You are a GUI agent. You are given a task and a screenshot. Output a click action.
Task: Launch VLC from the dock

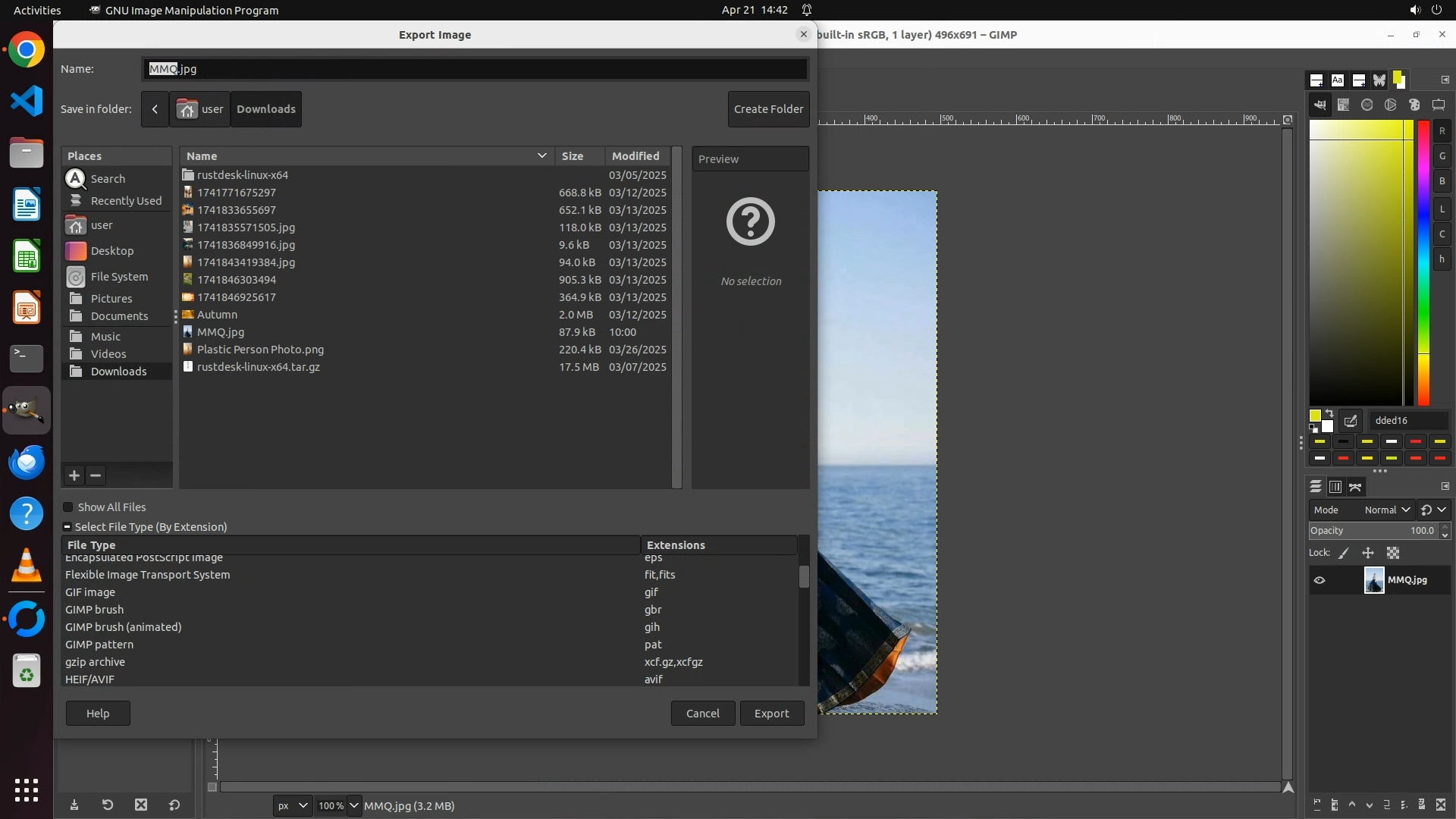[27, 566]
